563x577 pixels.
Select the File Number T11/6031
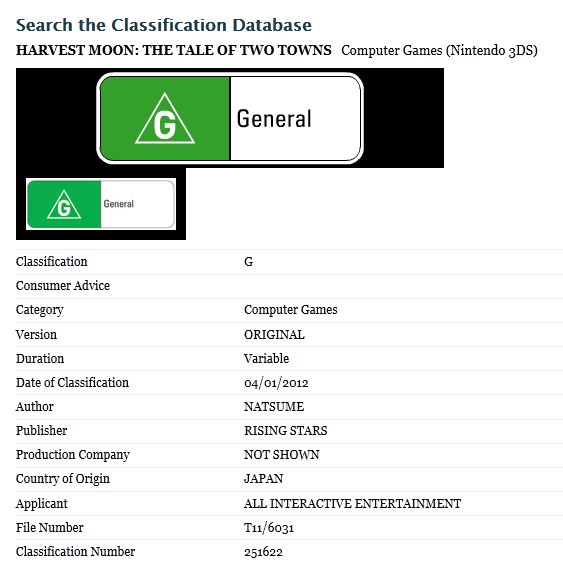(269, 528)
